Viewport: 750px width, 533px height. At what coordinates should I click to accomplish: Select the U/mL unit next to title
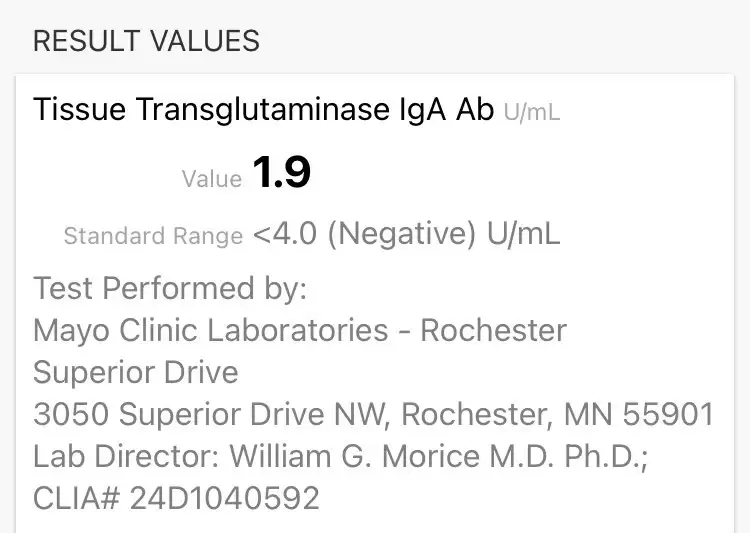531,112
